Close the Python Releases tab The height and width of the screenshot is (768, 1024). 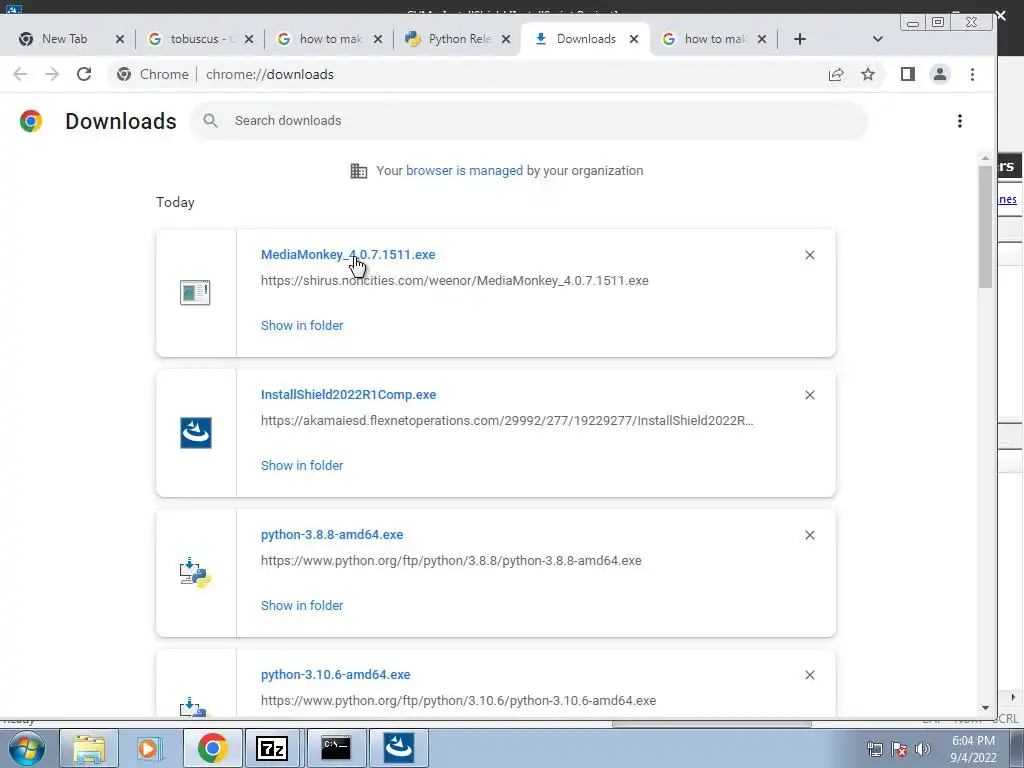(505, 39)
